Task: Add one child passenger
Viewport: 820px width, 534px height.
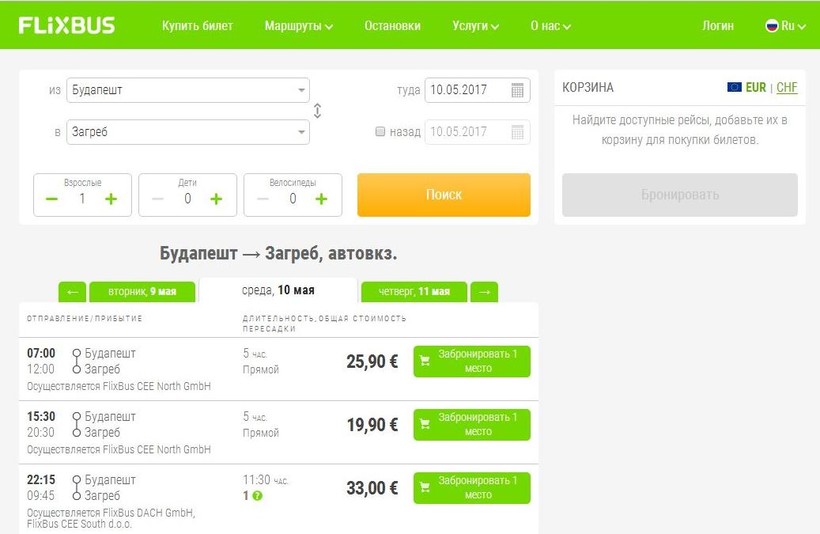Action: coord(216,199)
